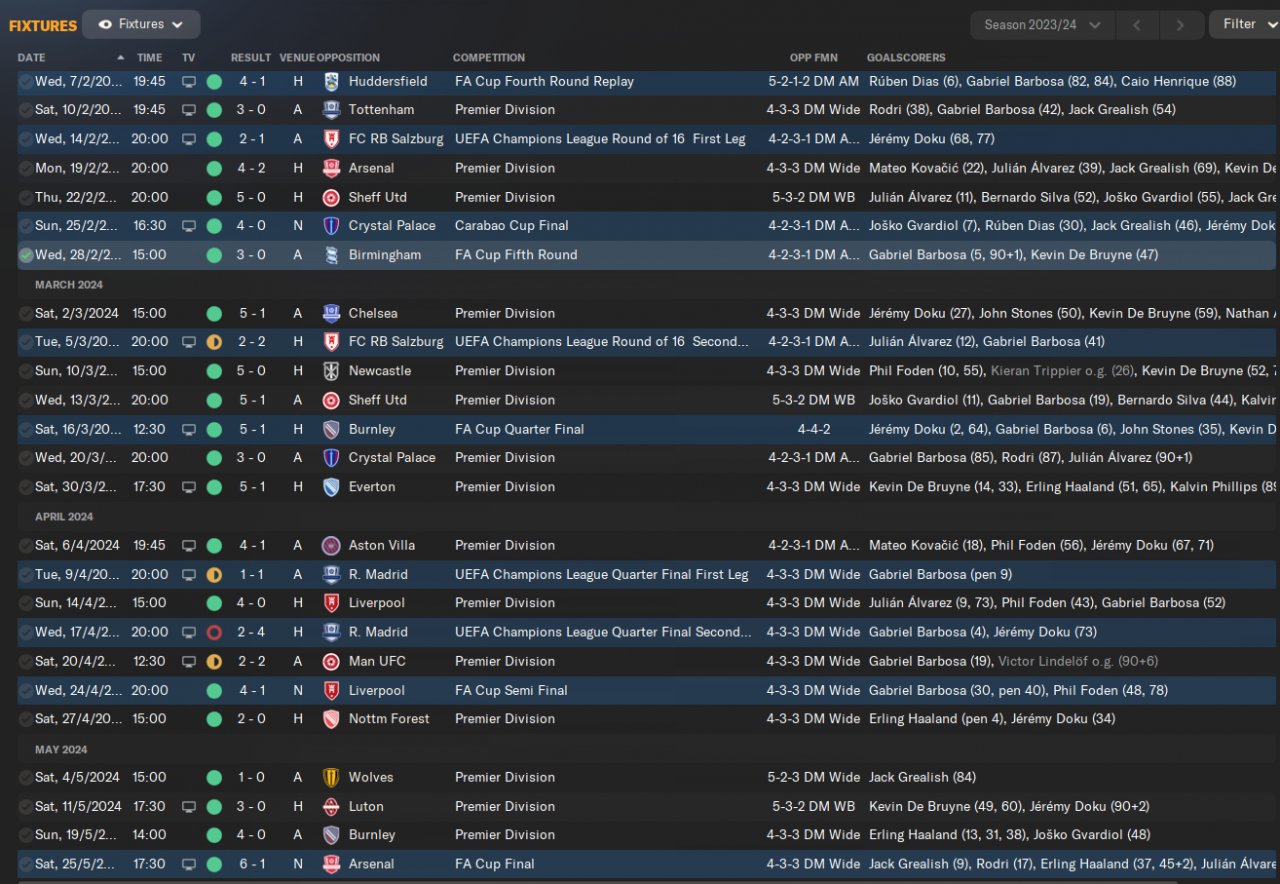
Task: Click the Huddersfield club badge
Action: [x=331, y=81]
